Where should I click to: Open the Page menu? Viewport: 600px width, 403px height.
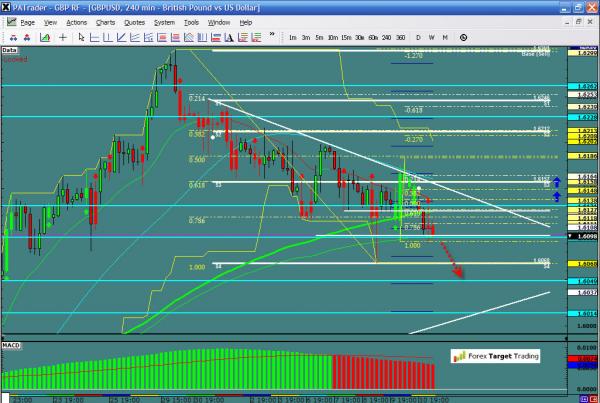coord(28,23)
